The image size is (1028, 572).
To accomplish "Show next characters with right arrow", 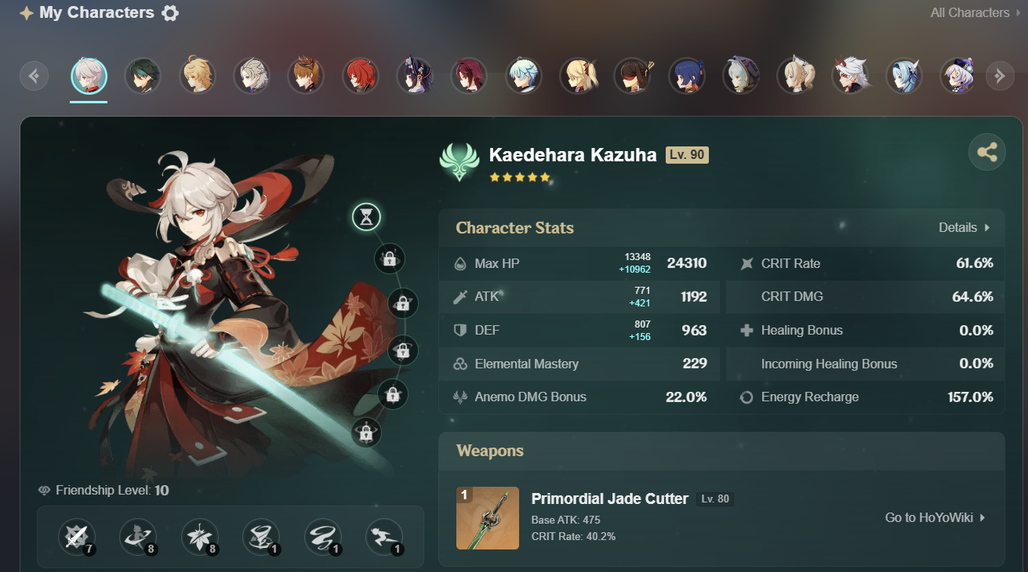I will pos(1000,76).
